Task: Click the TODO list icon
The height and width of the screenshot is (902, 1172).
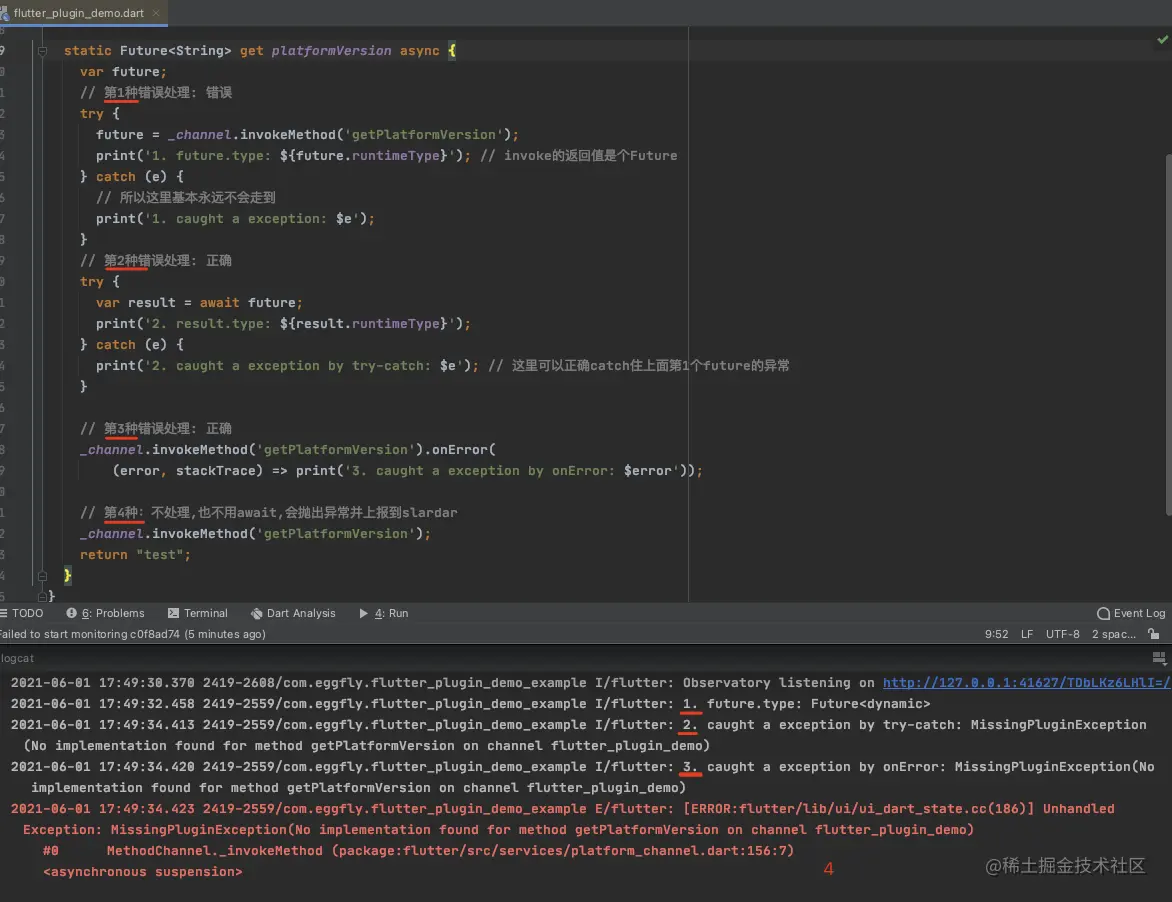Action: 4,613
